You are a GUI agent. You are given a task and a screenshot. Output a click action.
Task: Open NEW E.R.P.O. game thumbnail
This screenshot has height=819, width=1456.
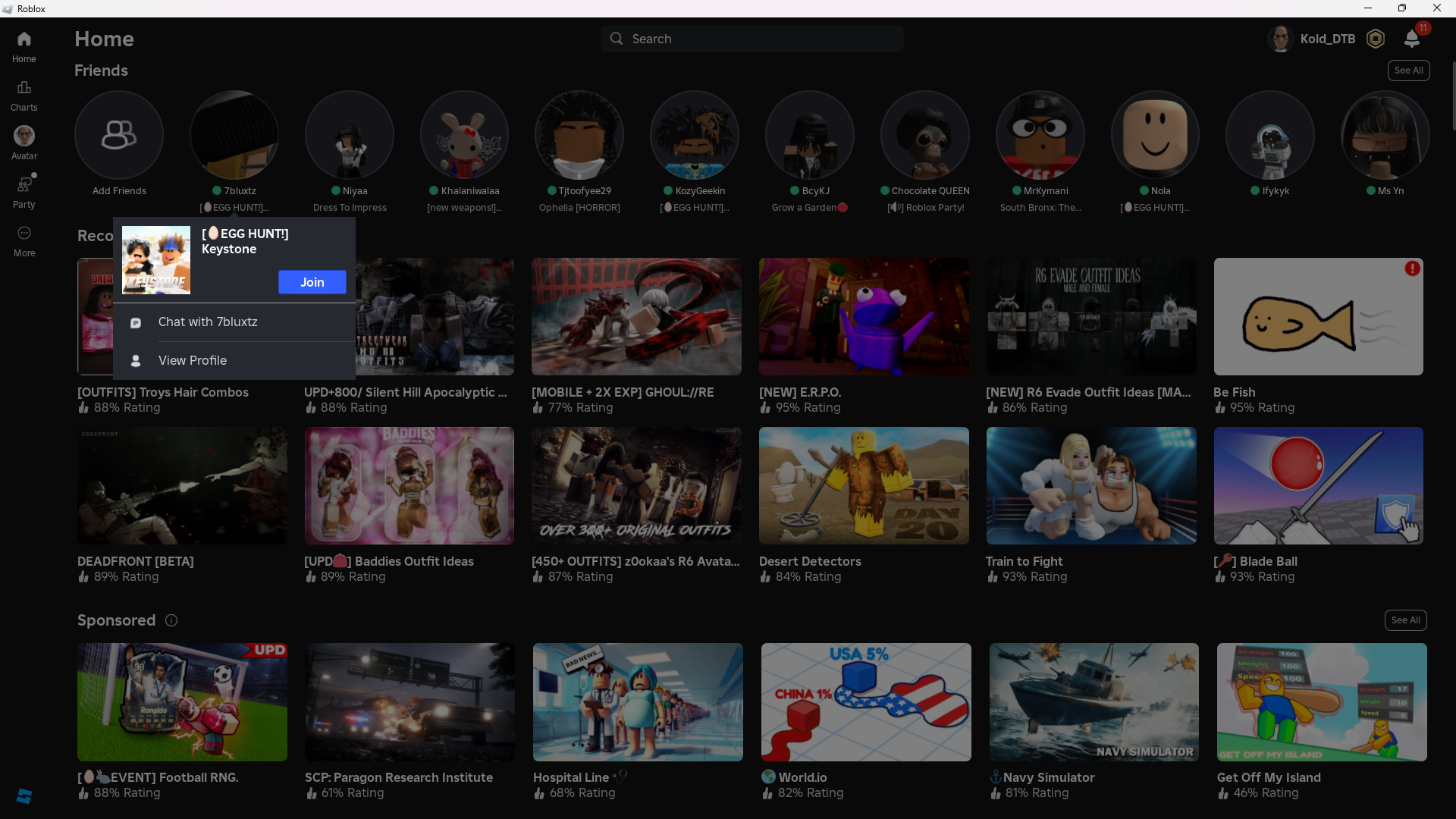tap(864, 316)
